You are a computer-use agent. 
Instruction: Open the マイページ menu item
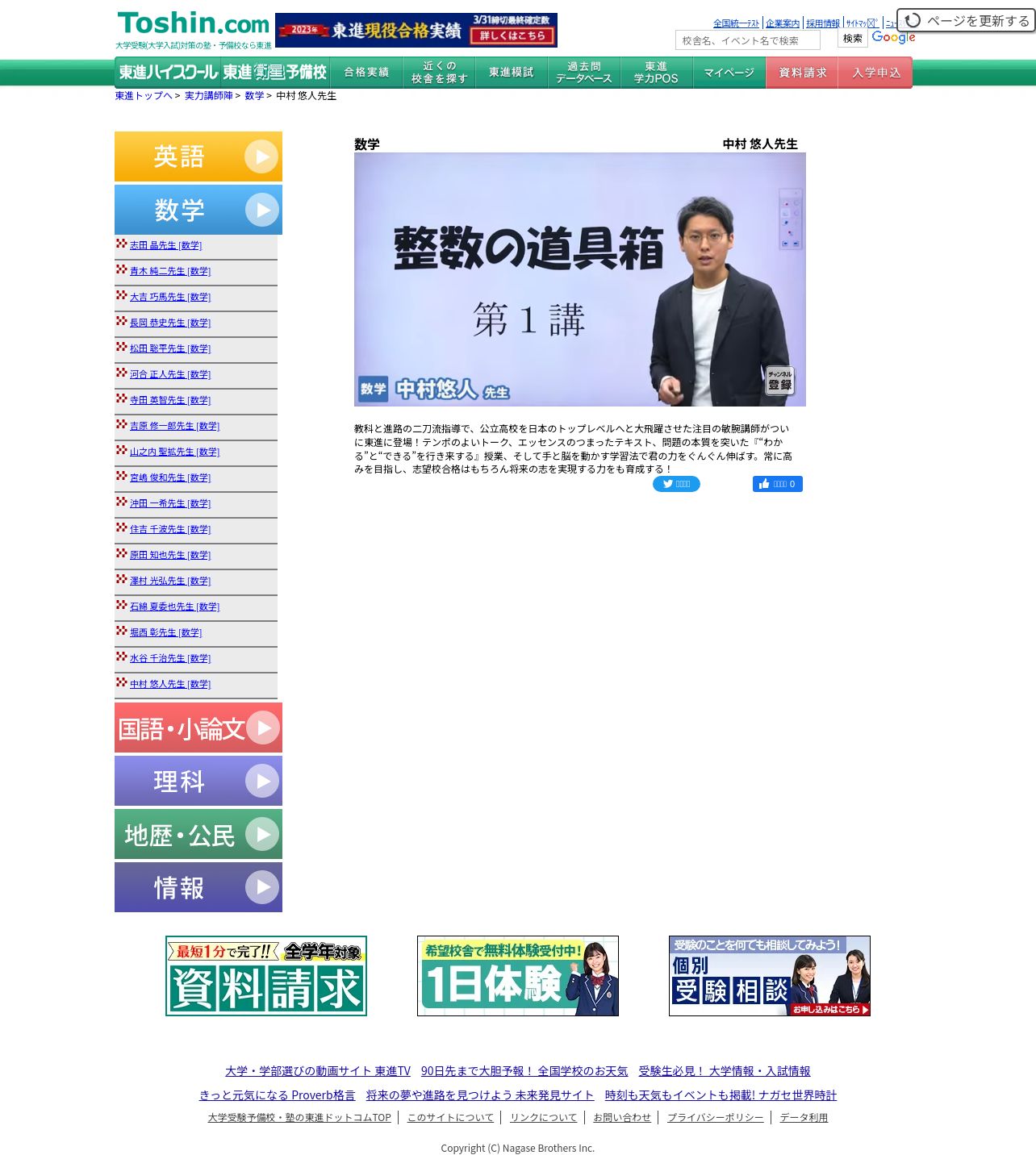pyautogui.click(x=729, y=73)
